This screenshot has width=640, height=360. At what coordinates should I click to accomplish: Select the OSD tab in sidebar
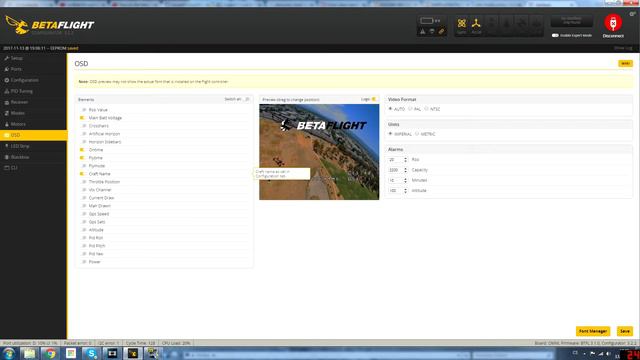pos(33,135)
